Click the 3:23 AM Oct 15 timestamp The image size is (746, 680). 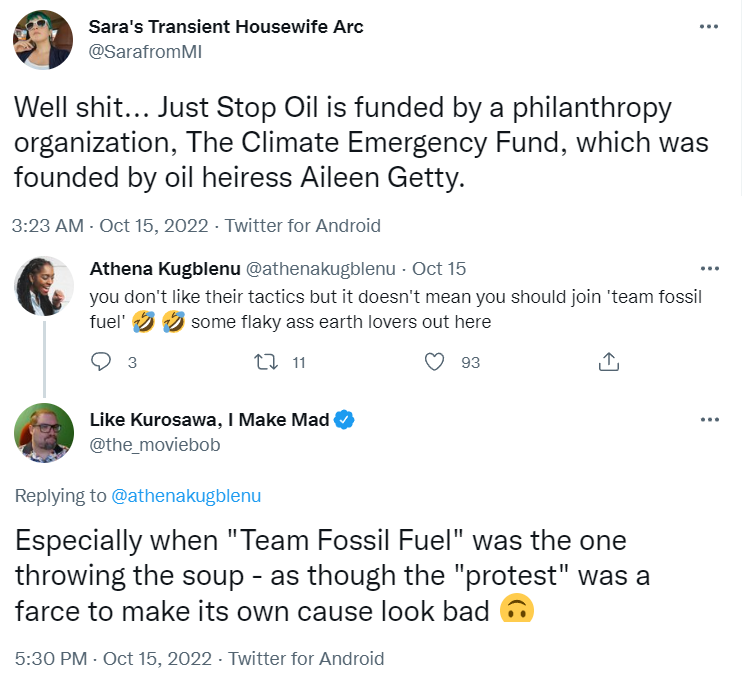[110, 226]
